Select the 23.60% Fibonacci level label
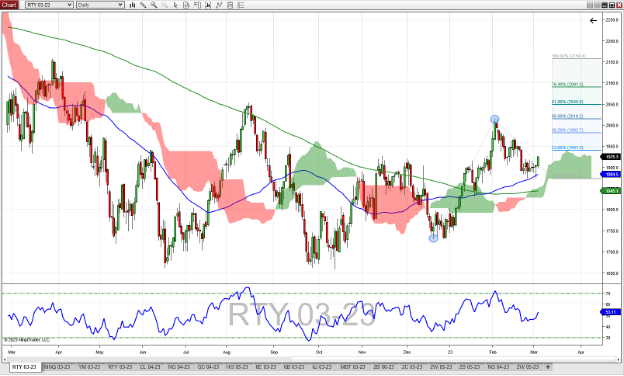This screenshot has width=624, height=376. pos(567,148)
